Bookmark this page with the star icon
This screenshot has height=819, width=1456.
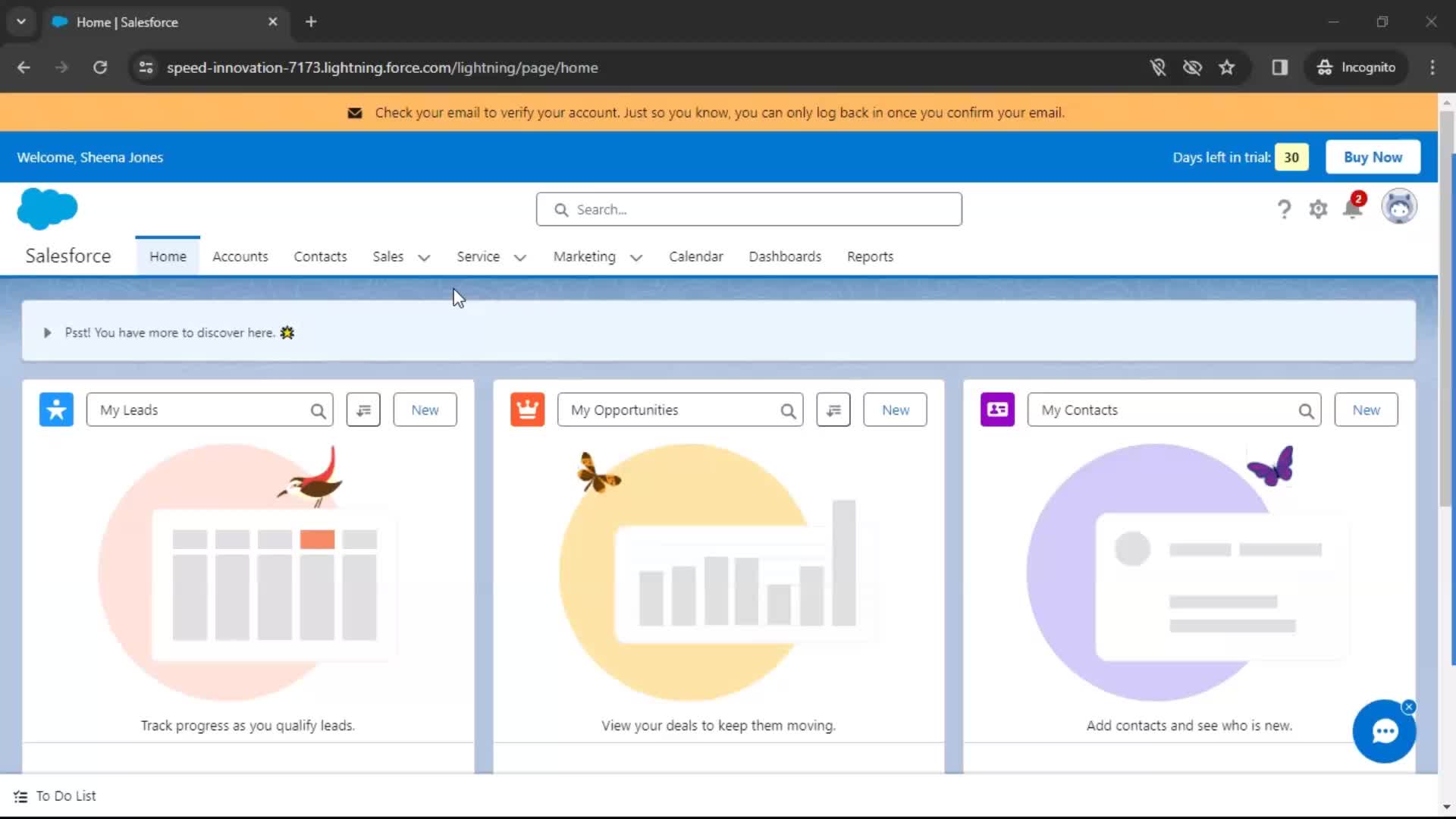click(1226, 67)
